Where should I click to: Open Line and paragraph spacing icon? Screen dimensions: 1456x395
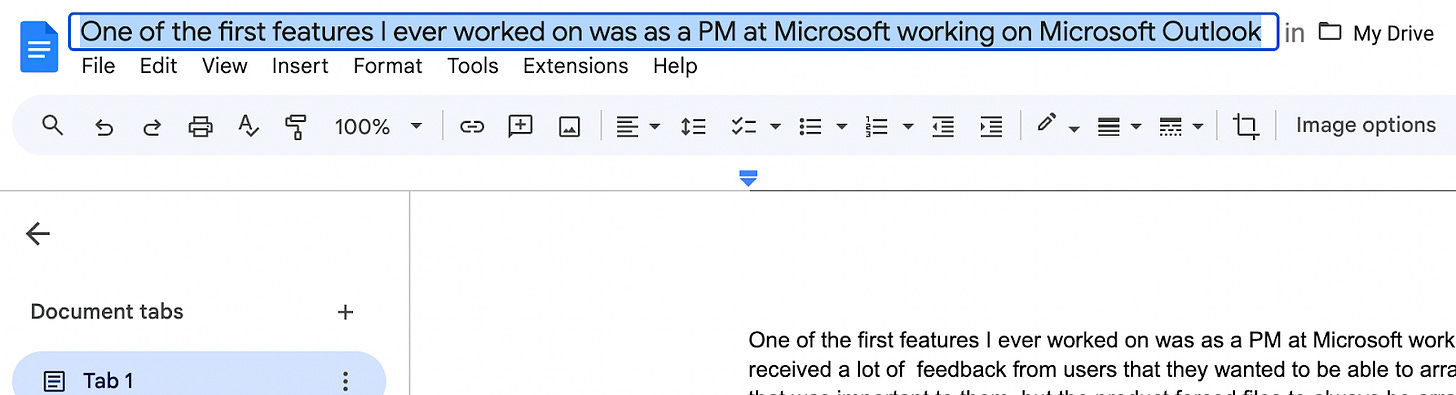(693, 127)
